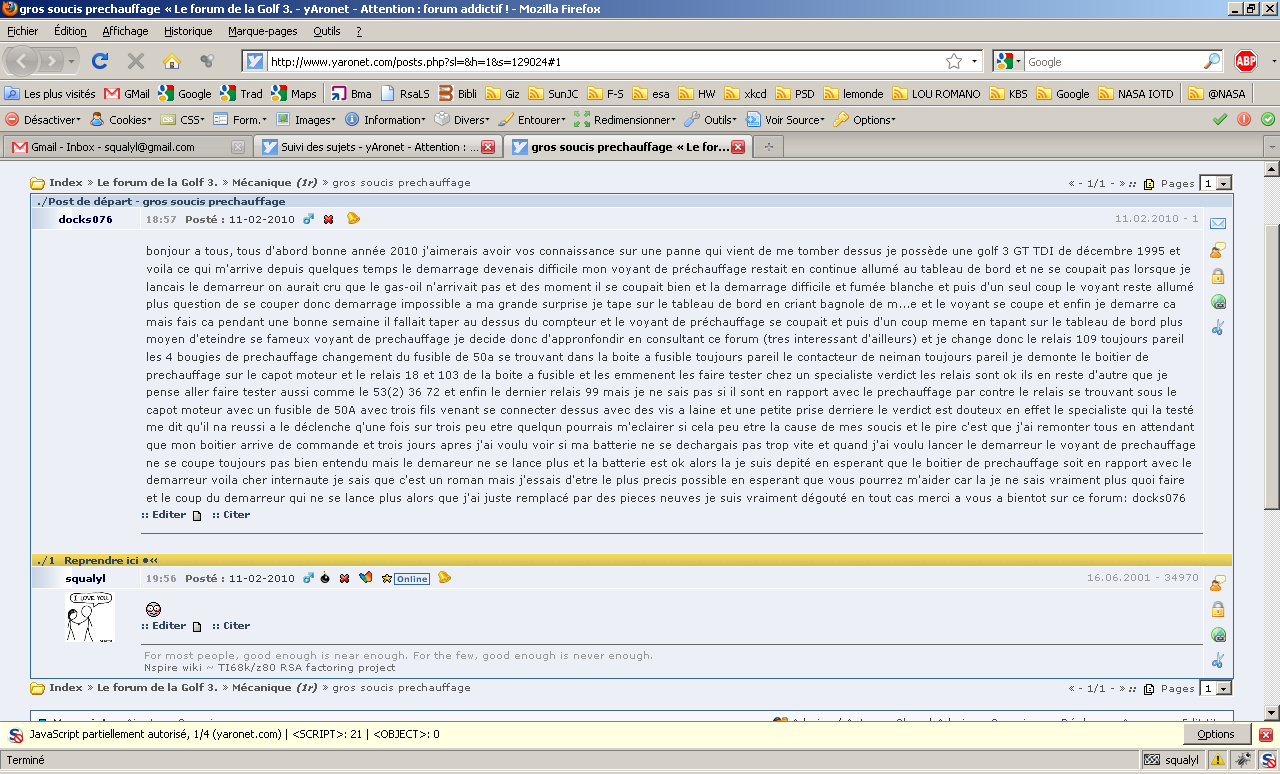Click the scissors icon beside docks076's post
The width and height of the screenshot is (1280, 774).
coord(1217,327)
